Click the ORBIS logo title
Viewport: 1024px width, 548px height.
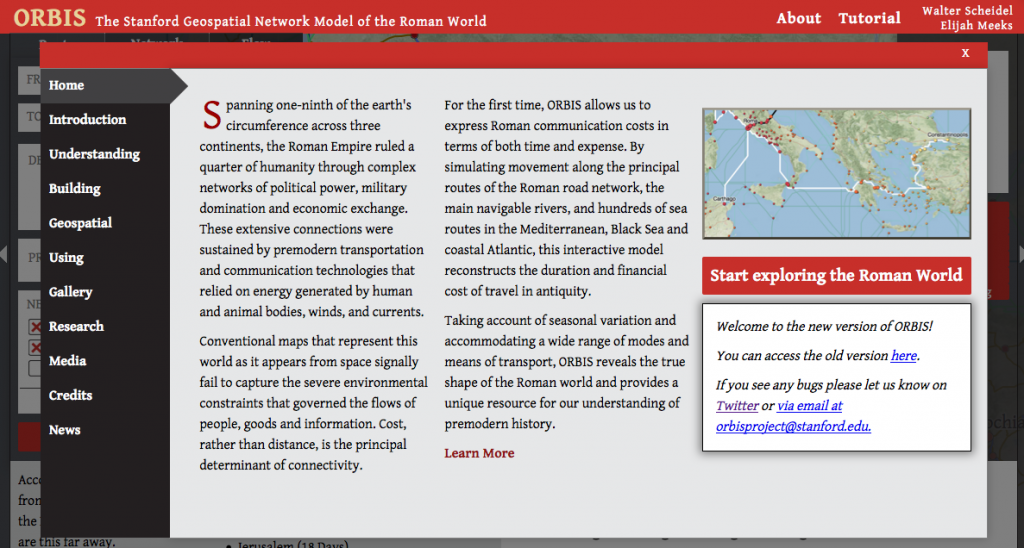[50, 18]
